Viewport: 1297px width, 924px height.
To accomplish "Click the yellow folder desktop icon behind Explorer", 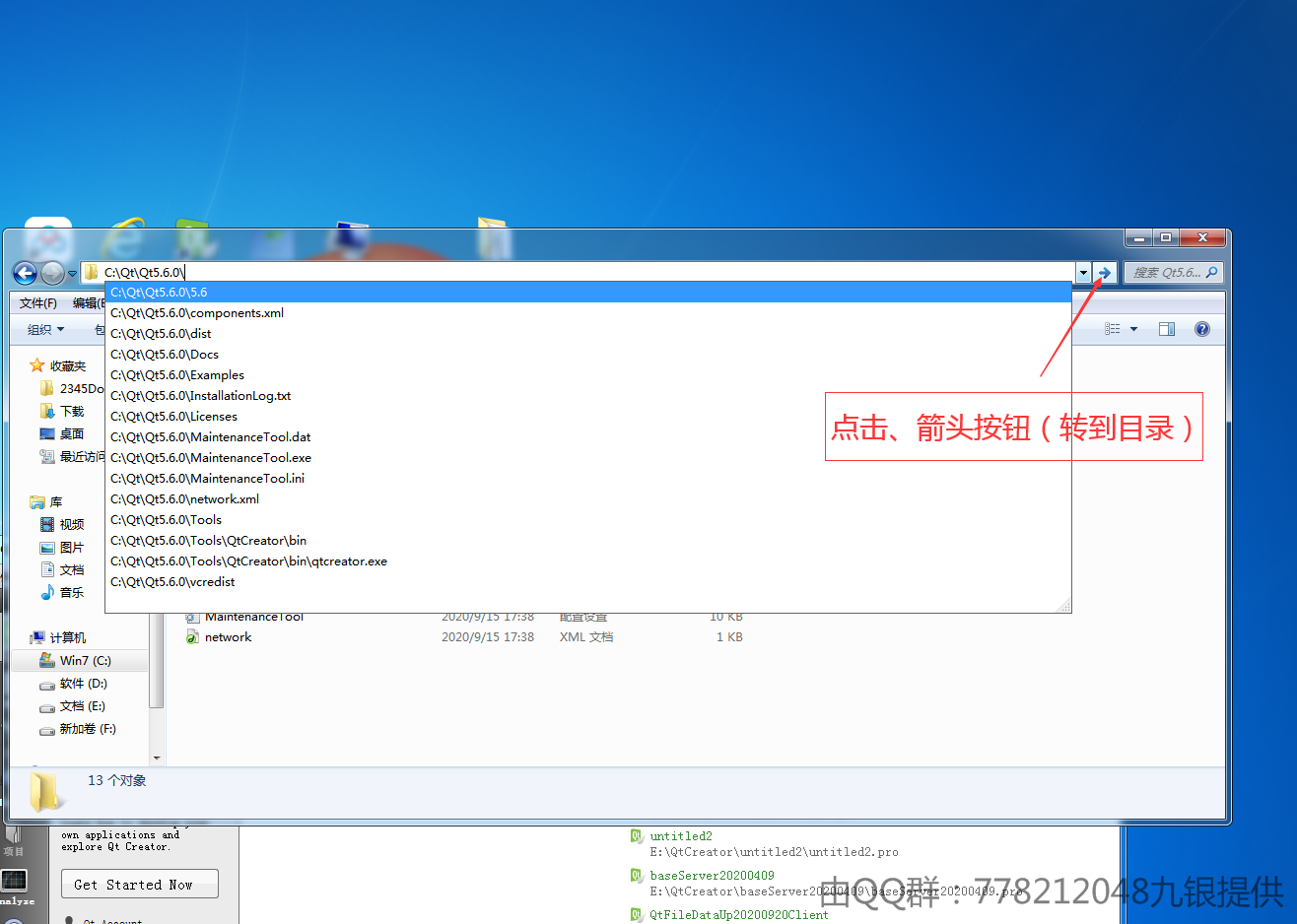I will point(493,237).
